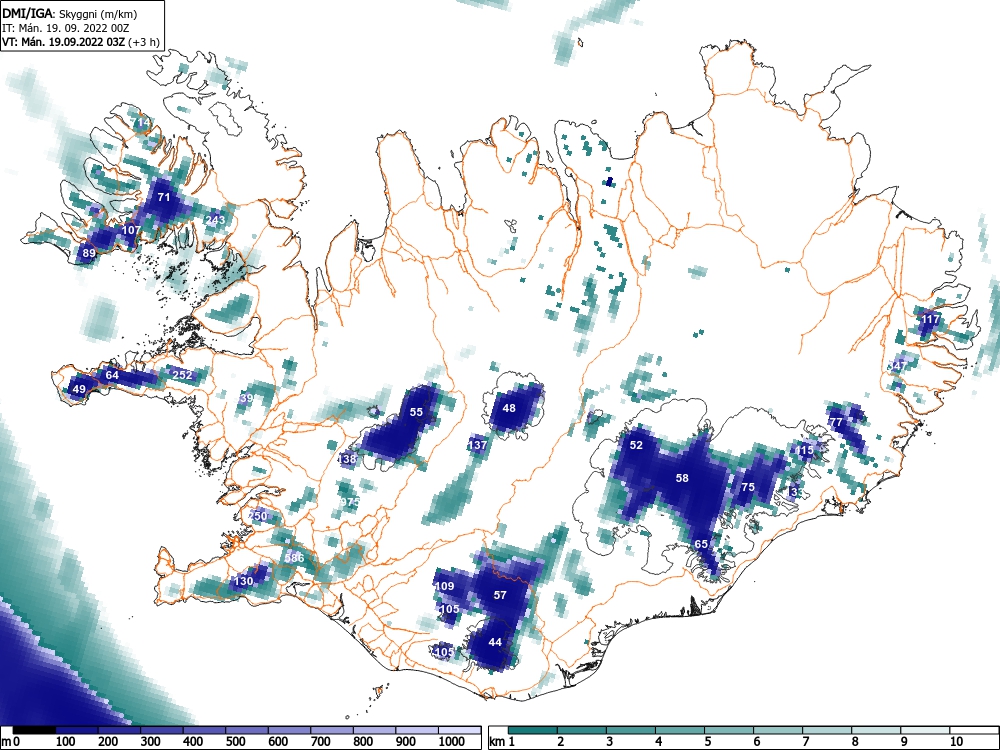Click the pale swatch between 9 and 10 km
Image resolution: width=1000 pixels, height=750 pixels.
click(925, 730)
